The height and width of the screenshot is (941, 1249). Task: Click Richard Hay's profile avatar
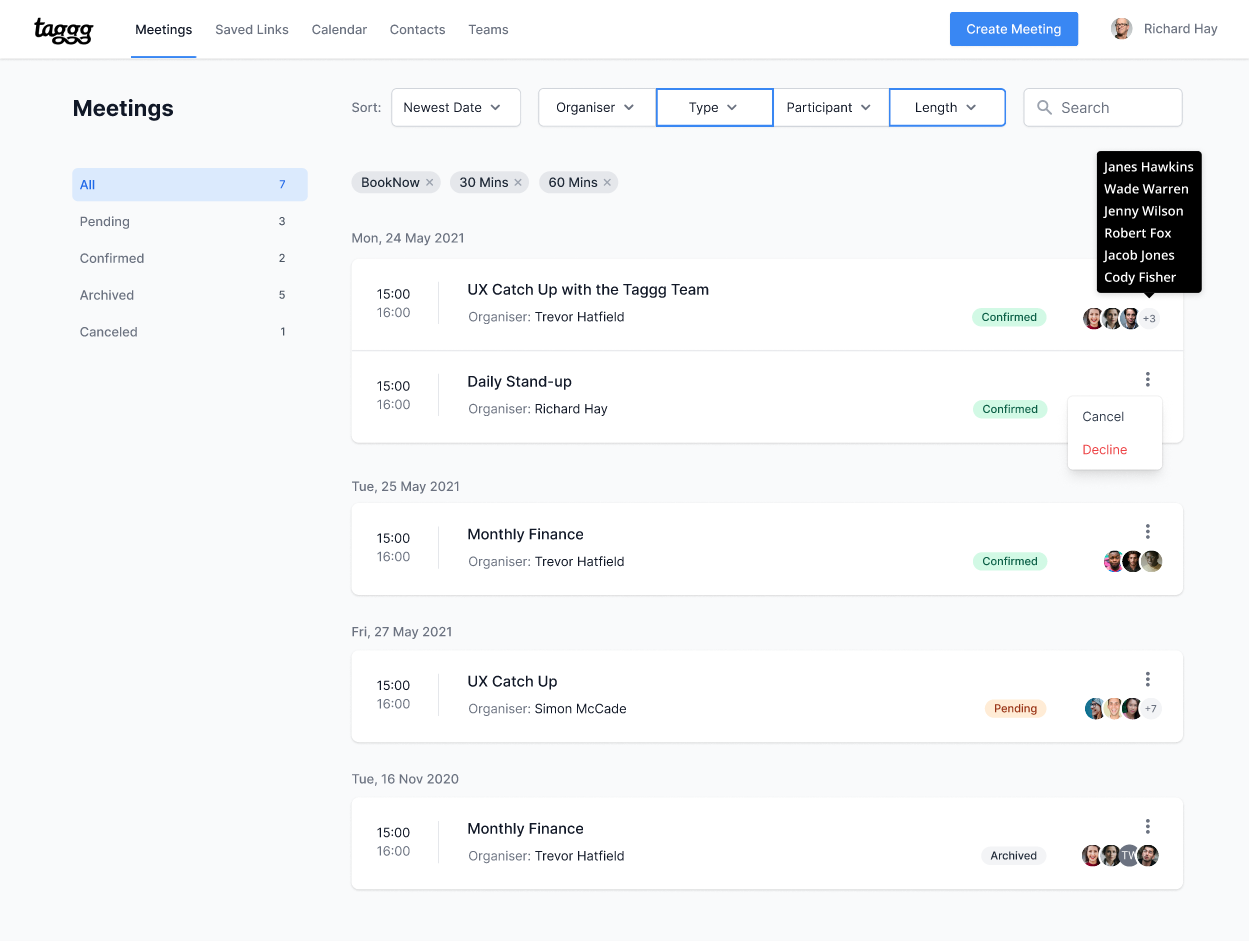pos(1121,29)
